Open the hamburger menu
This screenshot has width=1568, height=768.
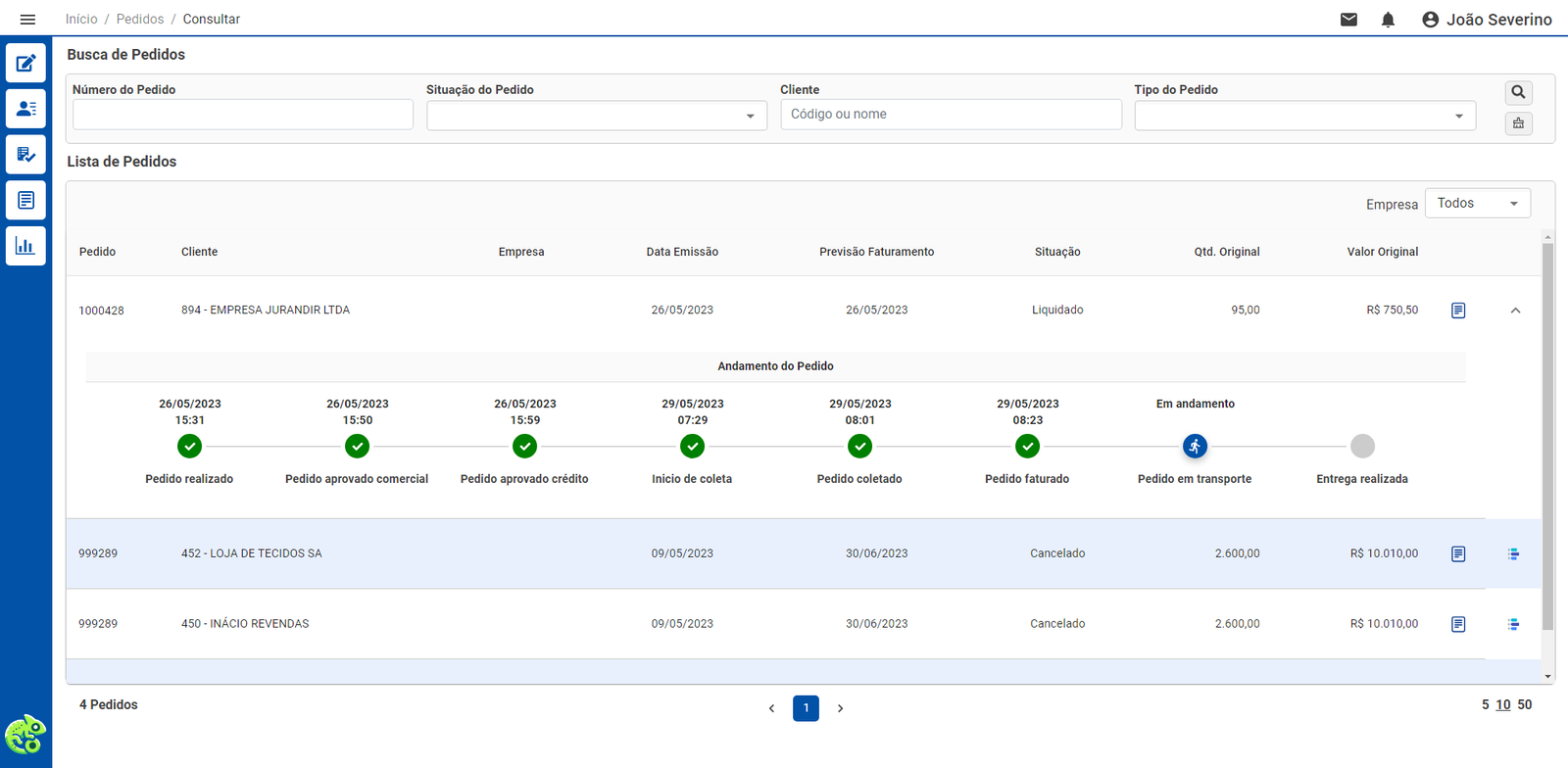point(27,20)
